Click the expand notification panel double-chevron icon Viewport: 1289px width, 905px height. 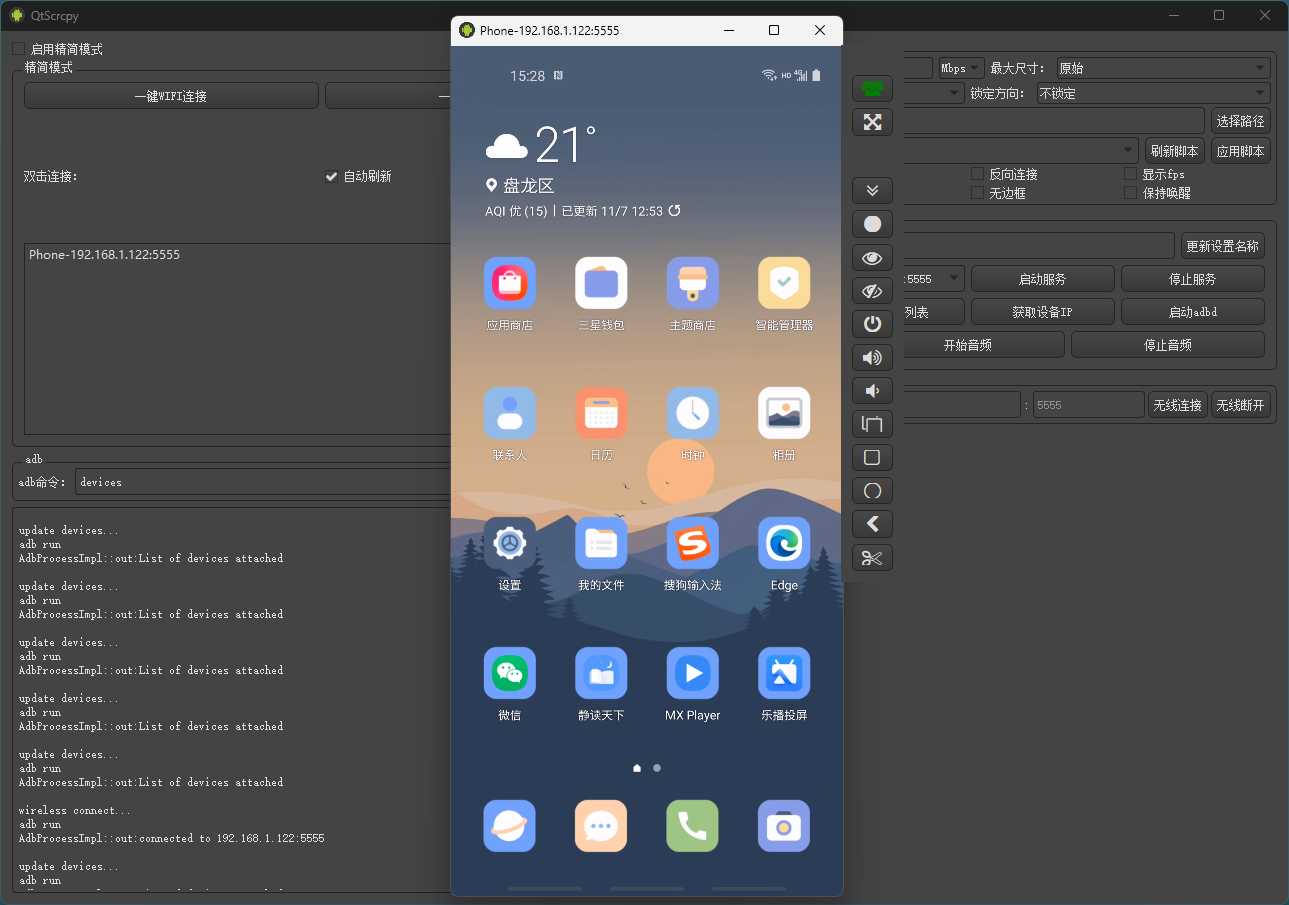point(872,190)
